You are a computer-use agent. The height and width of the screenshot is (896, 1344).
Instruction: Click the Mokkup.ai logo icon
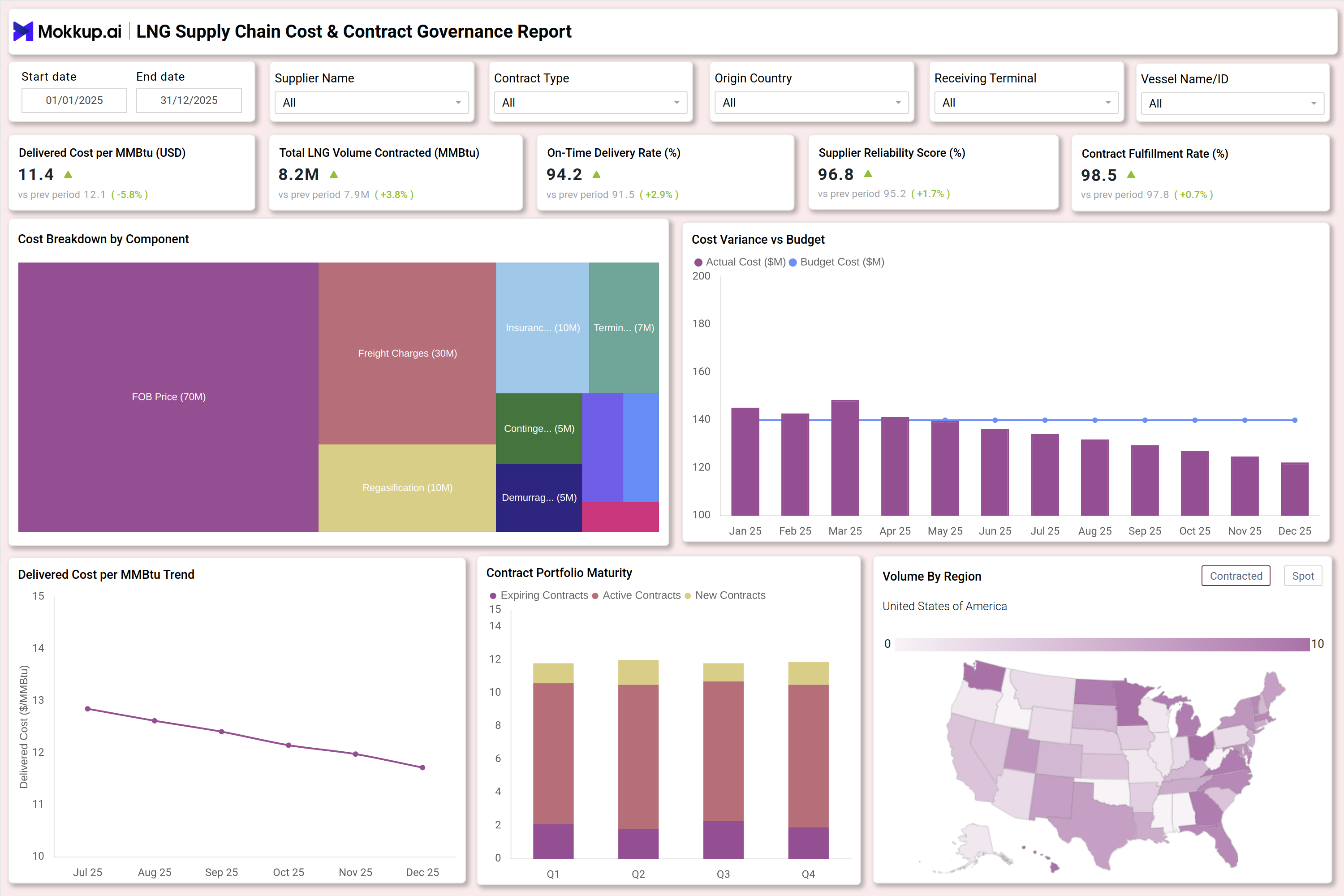23,31
